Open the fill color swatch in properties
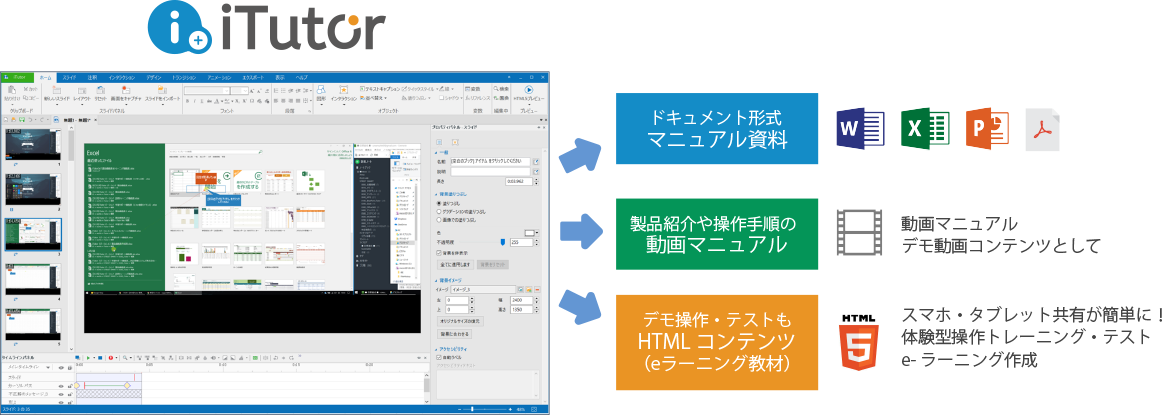Screen dimensions: 1176x415 [x=530, y=233]
